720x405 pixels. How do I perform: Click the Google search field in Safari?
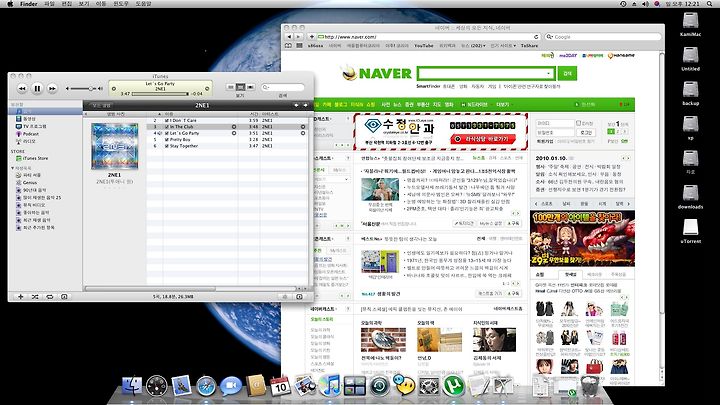(x=602, y=37)
